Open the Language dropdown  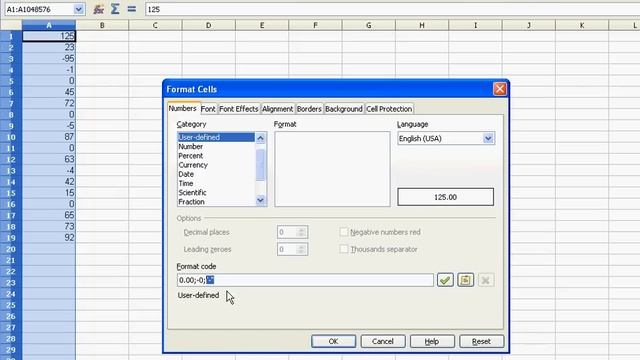click(488, 138)
